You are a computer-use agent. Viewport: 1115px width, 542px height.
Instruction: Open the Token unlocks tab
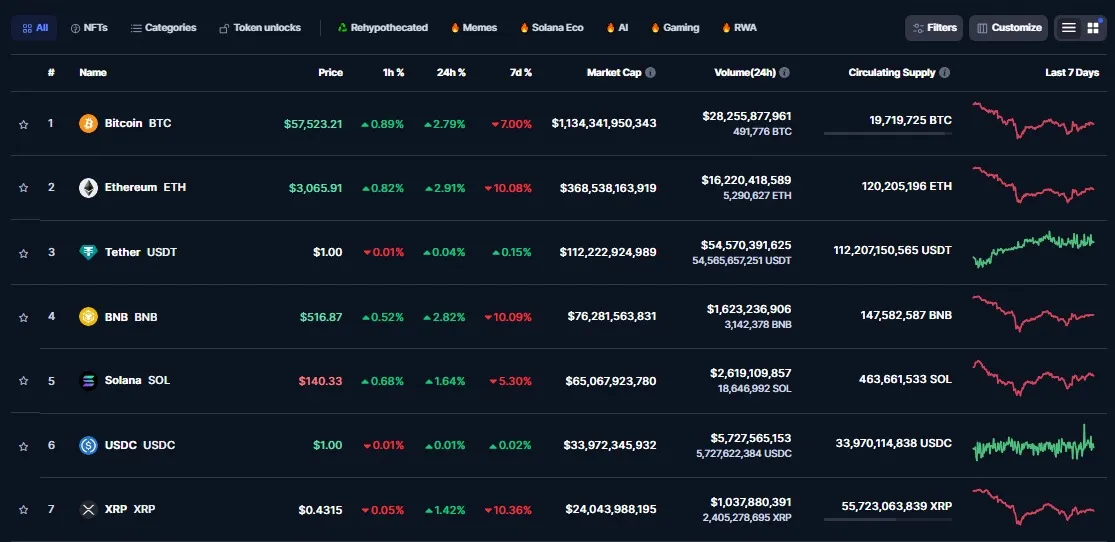(260, 28)
